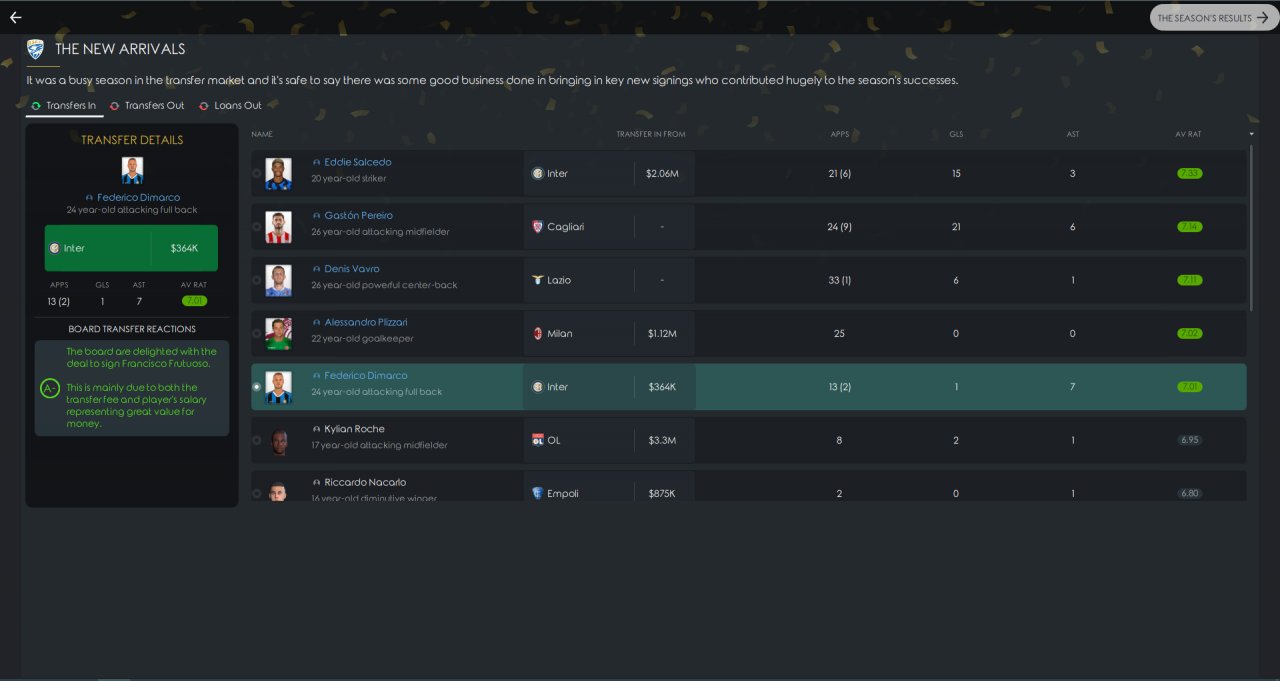Sort by the Name column header
The image size is (1280, 681).
click(262, 134)
